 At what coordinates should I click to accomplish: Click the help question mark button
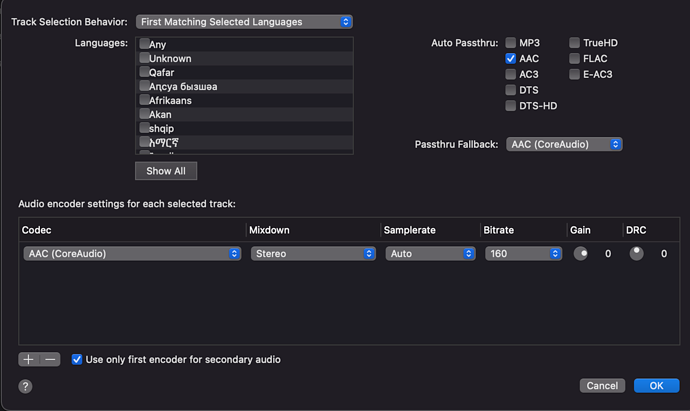pos(26,386)
